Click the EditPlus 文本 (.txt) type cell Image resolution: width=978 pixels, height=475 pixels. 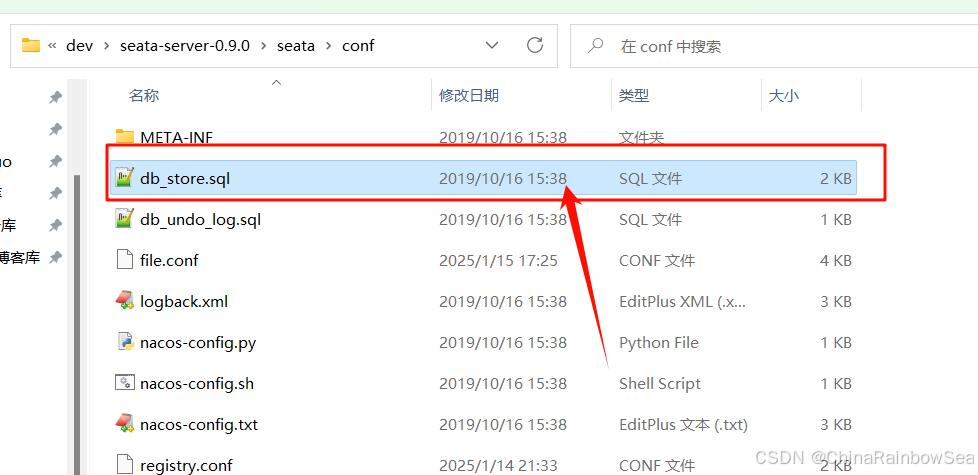coord(683,425)
